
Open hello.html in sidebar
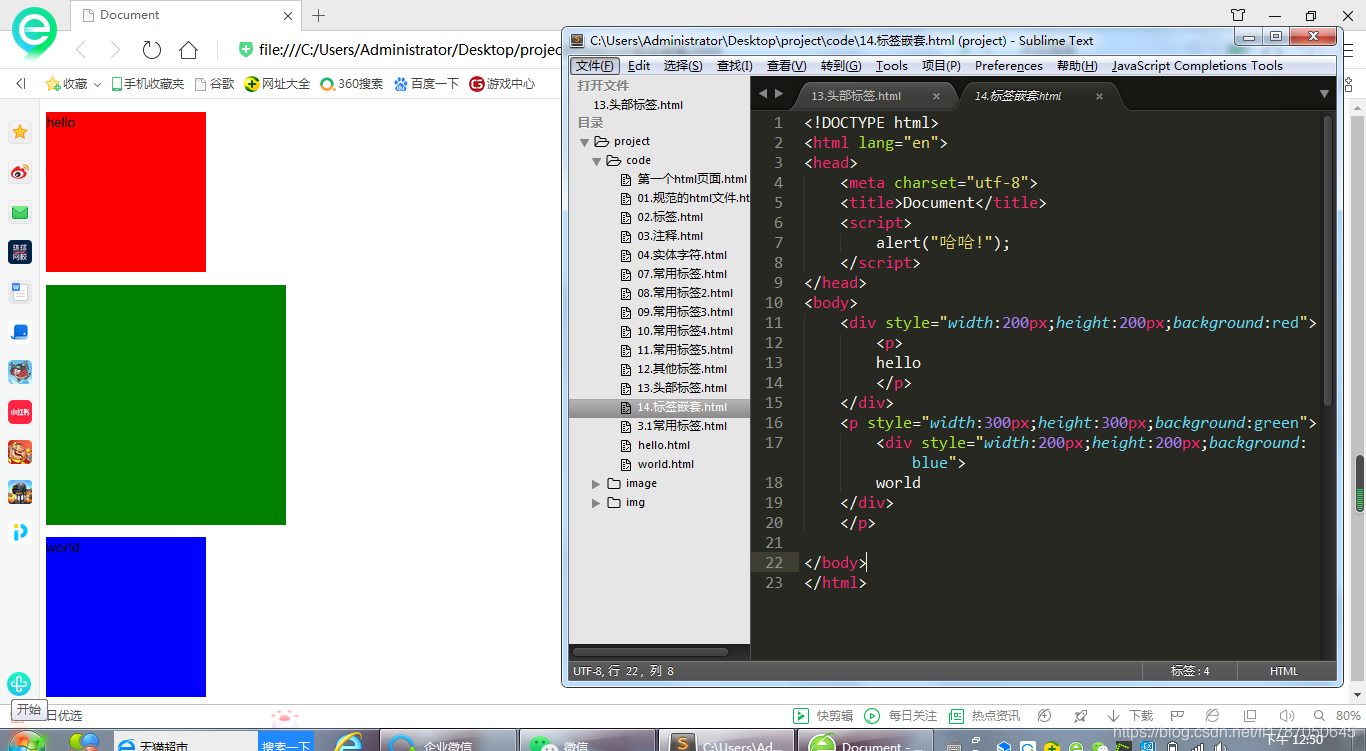(664, 445)
